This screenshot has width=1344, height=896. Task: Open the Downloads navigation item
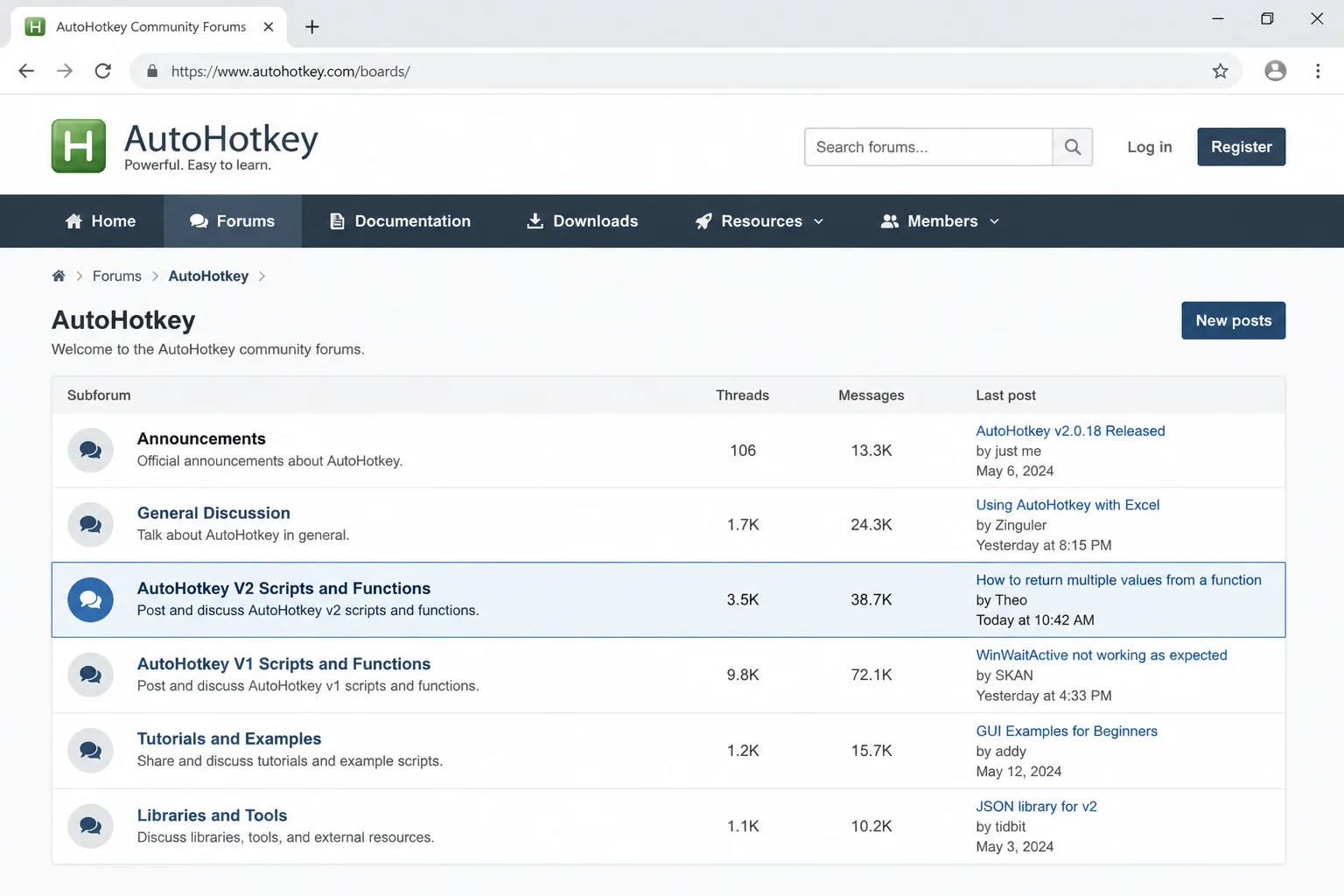582,221
